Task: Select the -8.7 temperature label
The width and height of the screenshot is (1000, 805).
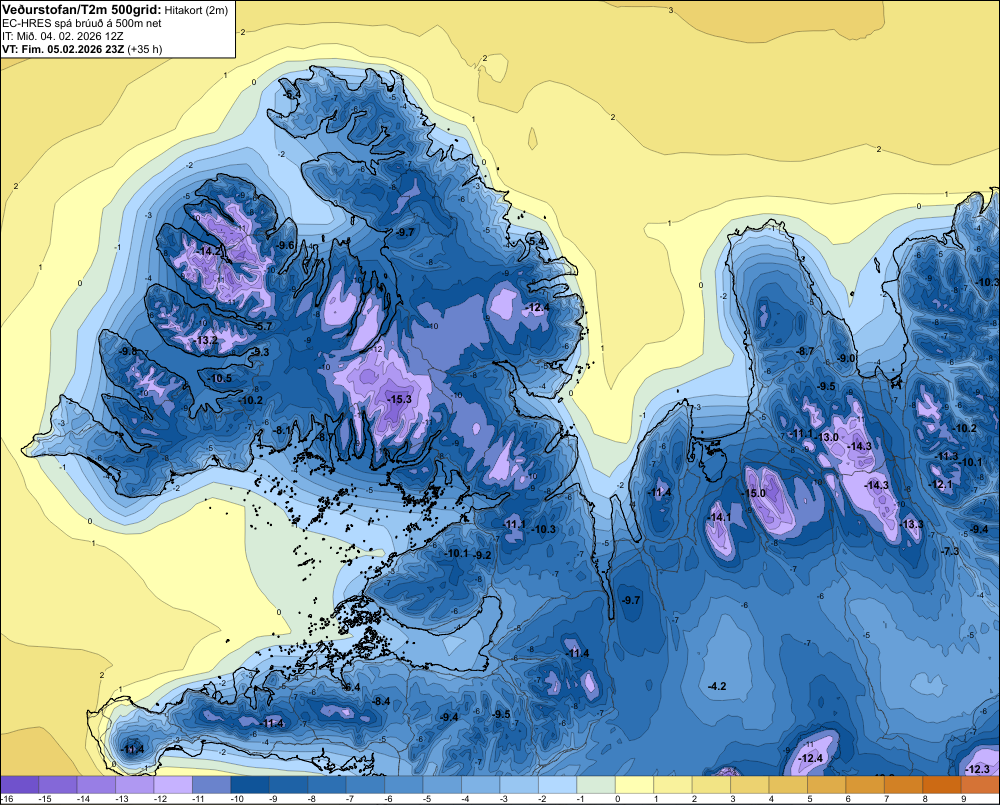Action: click(x=805, y=351)
